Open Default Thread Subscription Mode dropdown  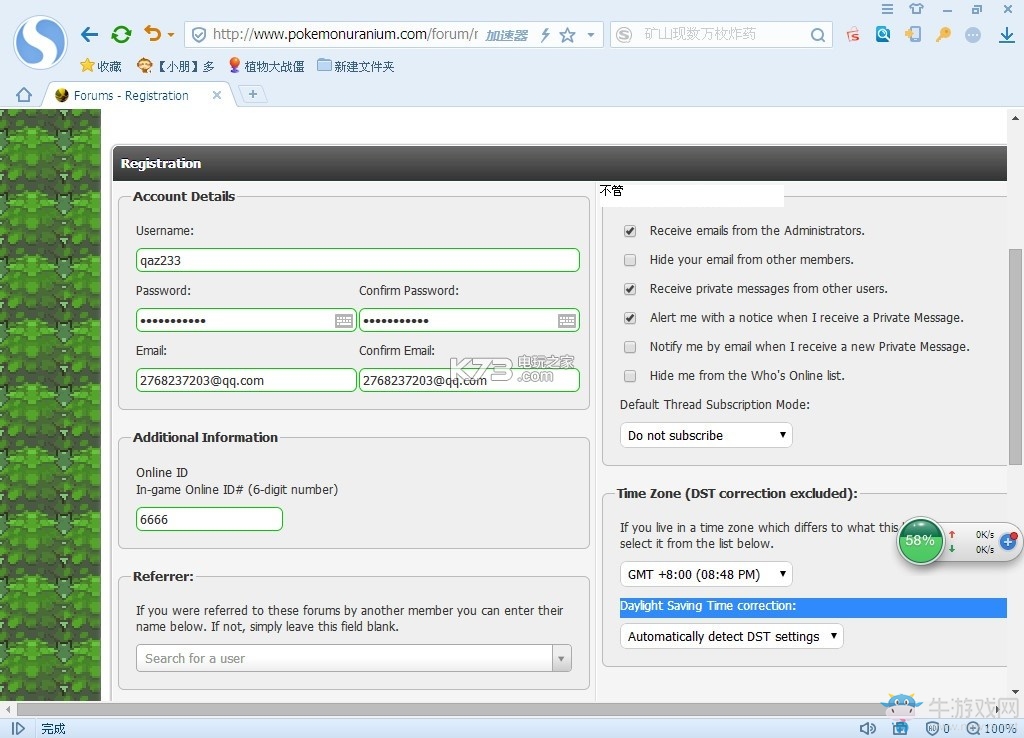[x=706, y=435]
